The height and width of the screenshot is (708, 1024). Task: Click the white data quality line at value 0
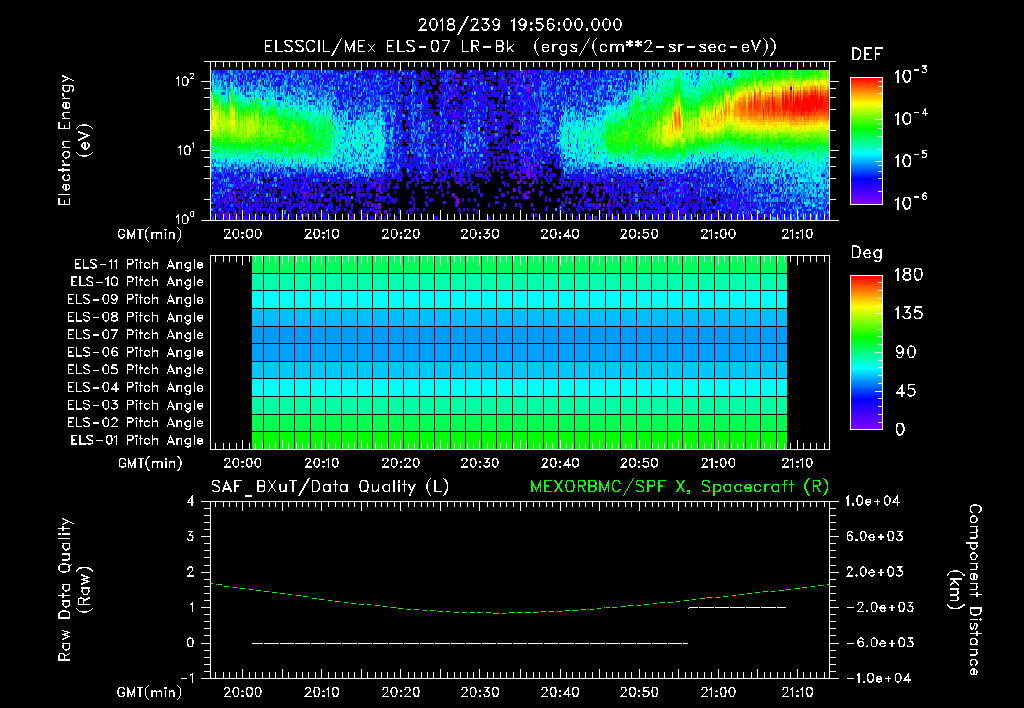pos(470,643)
